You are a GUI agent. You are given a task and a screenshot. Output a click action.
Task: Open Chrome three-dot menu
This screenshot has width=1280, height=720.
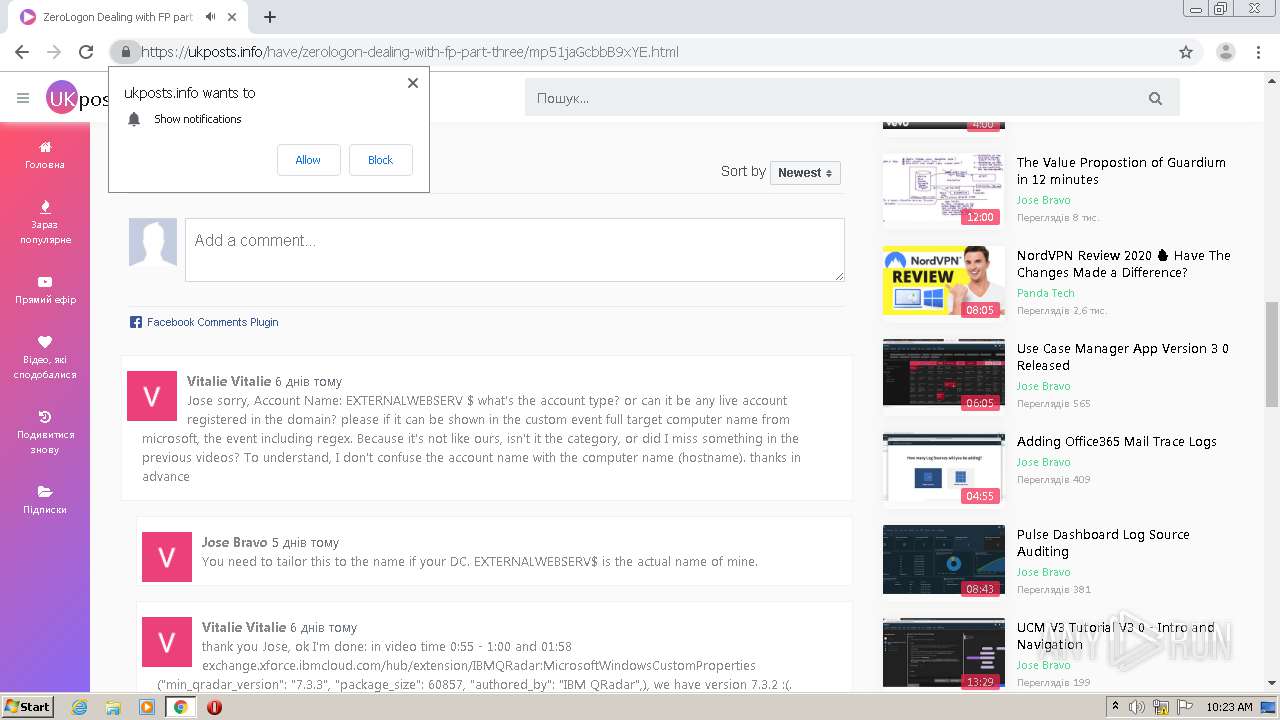click(1257, 52)
